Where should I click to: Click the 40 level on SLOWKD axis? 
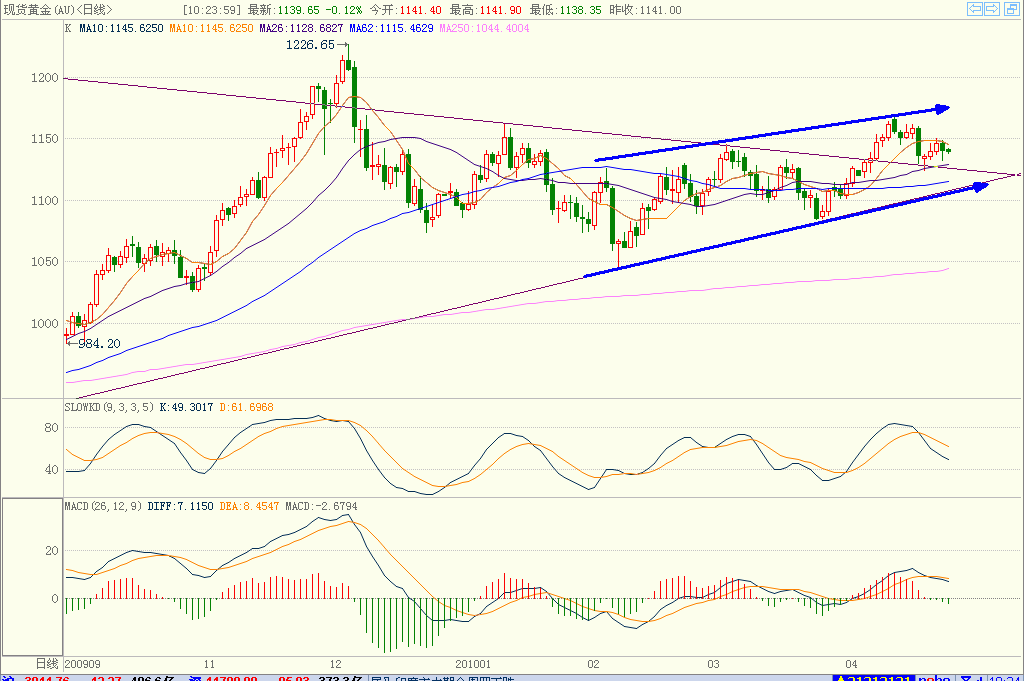51,469
